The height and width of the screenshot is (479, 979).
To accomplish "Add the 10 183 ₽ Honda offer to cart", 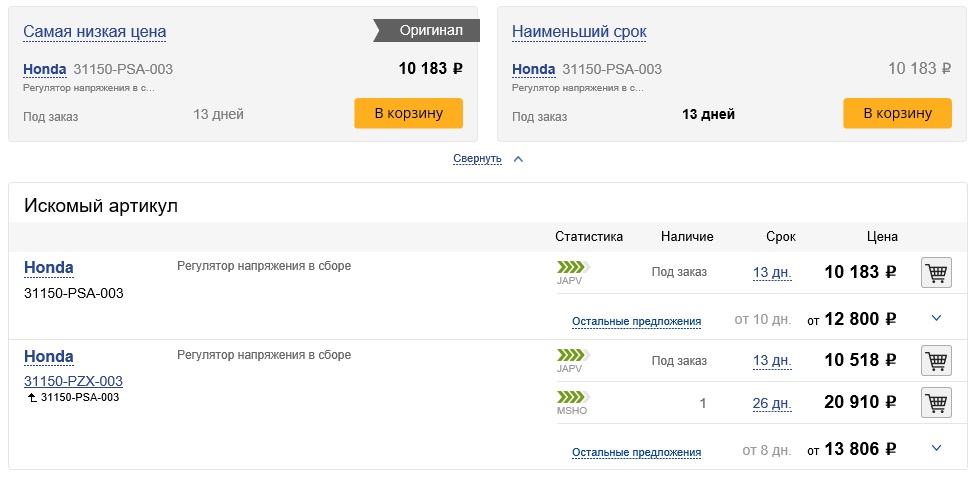I will (935, 273).
